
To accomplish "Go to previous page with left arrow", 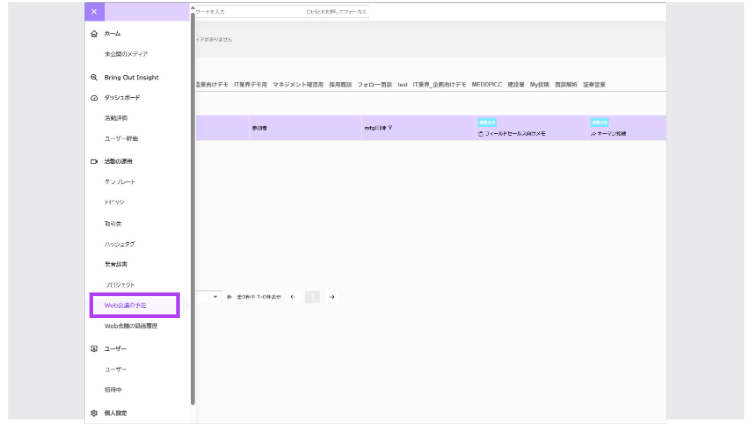I will pyautogui.click(x=293, y=297).
